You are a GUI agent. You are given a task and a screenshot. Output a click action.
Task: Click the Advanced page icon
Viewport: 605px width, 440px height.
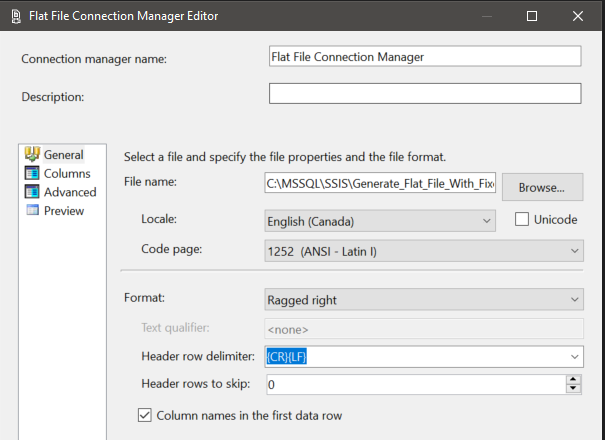point(32,192)
